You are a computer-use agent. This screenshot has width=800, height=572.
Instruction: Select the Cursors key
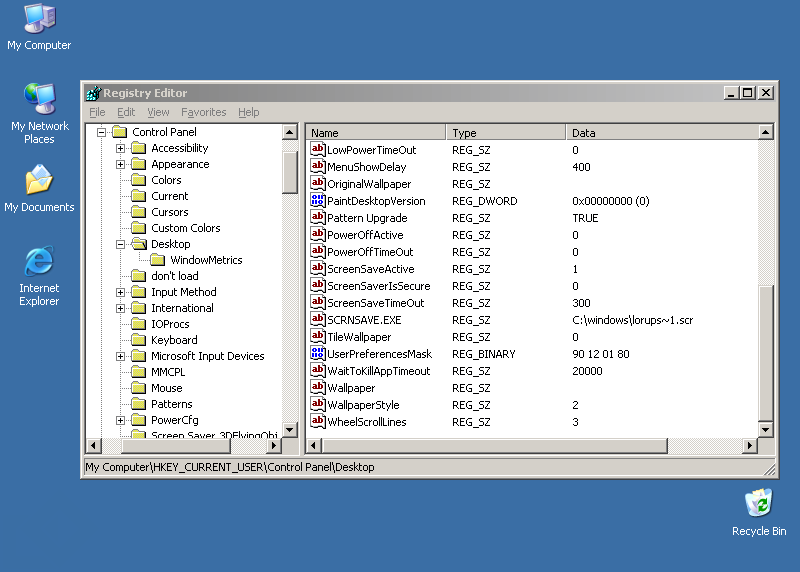170,212
